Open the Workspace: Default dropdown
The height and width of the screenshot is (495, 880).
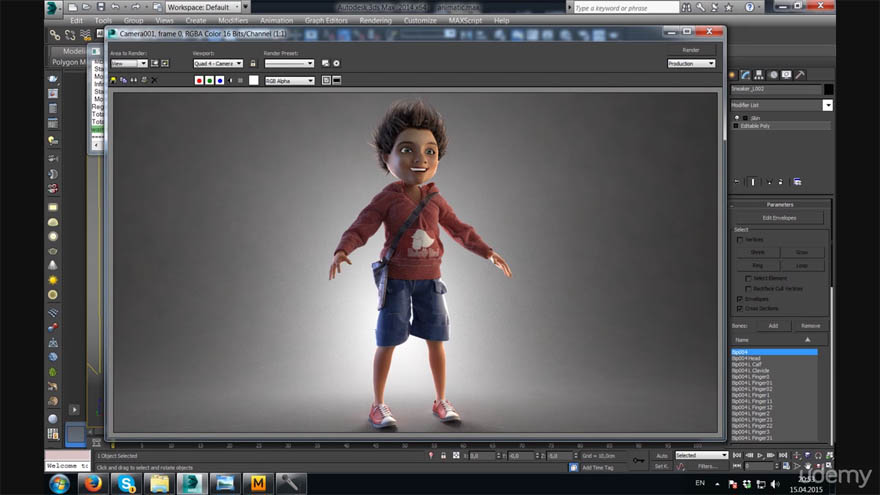pos(204,7)
